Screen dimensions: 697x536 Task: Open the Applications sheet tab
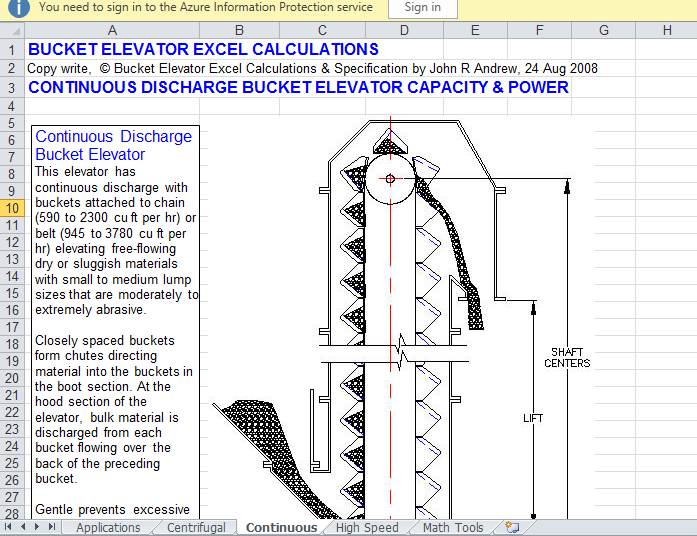pyautogui.click(x=108, y=527)
